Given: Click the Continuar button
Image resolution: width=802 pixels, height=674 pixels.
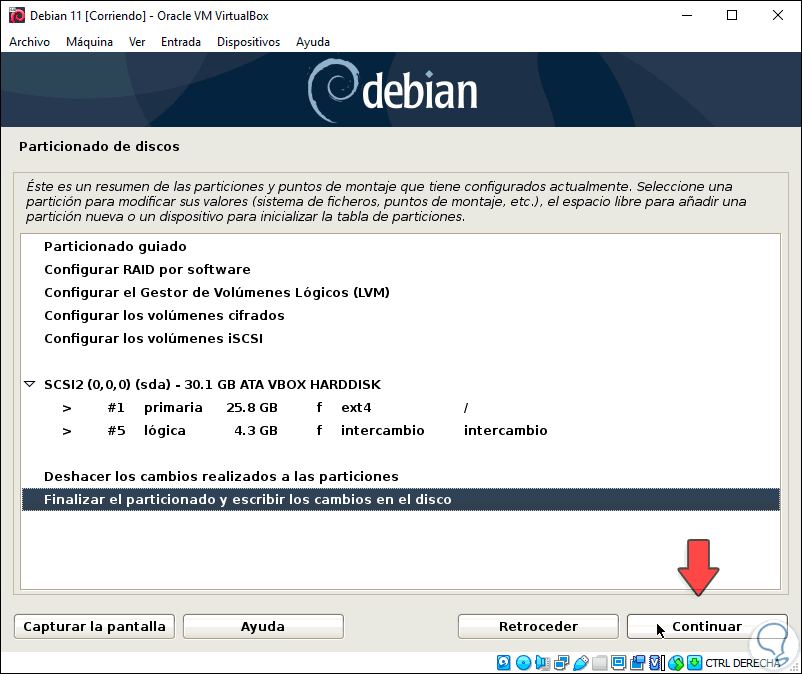Looking at the screenshot, I should pyautogui.click(x=707, y=626).
